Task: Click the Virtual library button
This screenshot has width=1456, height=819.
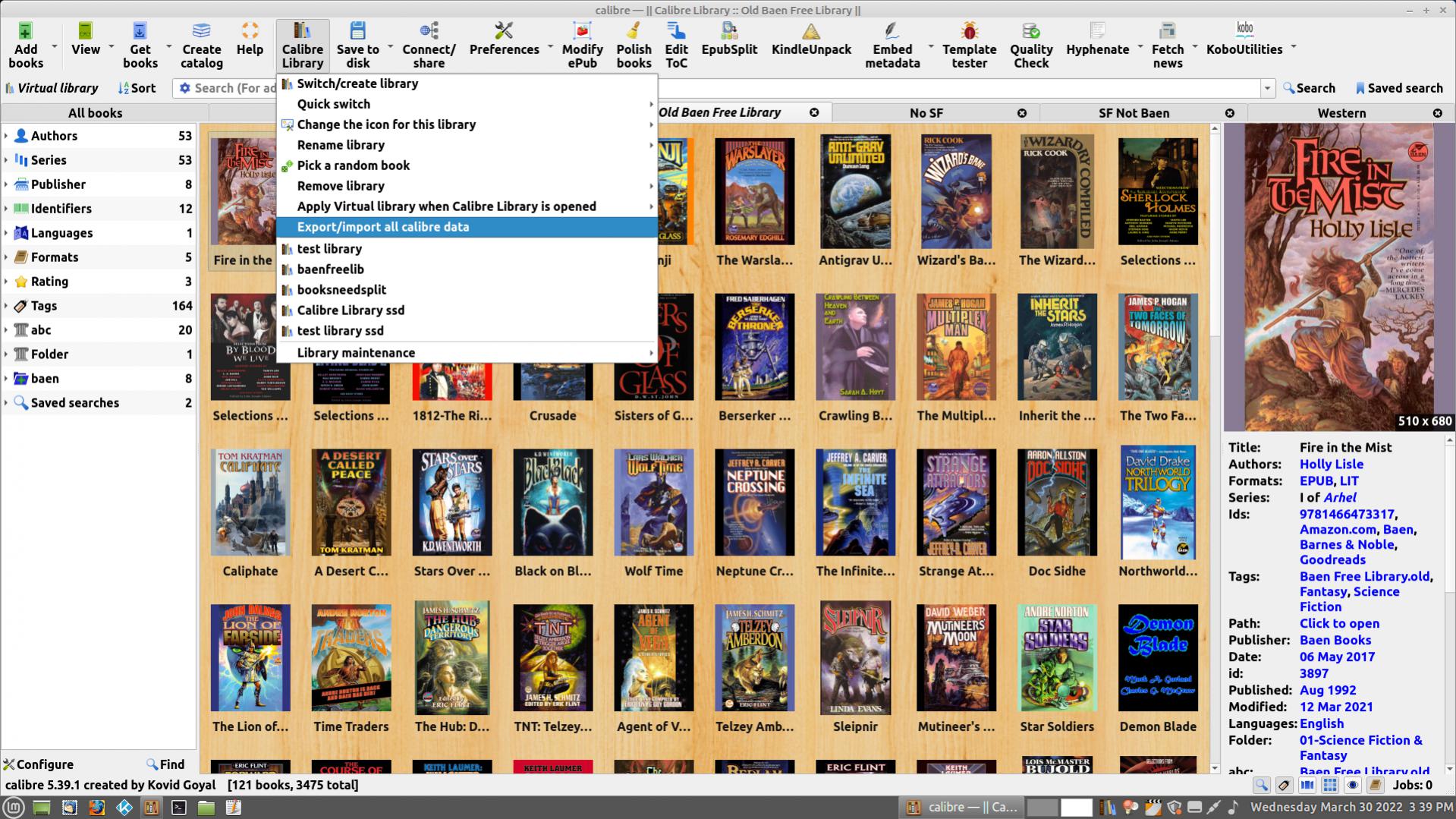Action: tap(52, 88)
